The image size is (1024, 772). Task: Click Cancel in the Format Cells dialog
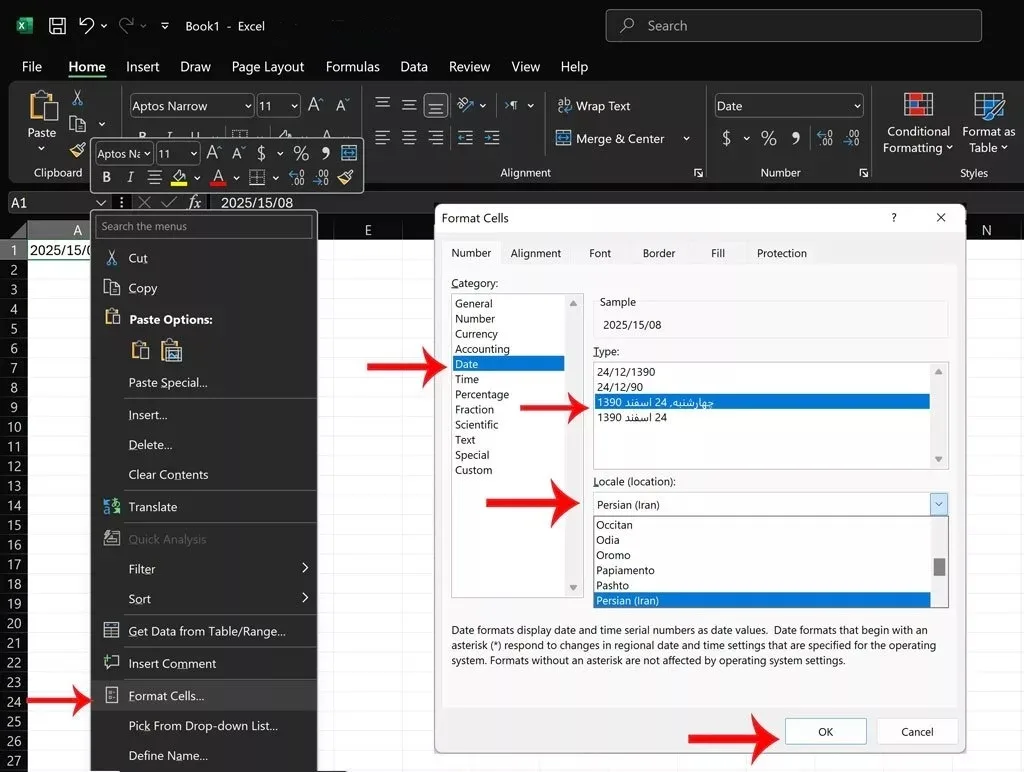(x=917, y=732)
